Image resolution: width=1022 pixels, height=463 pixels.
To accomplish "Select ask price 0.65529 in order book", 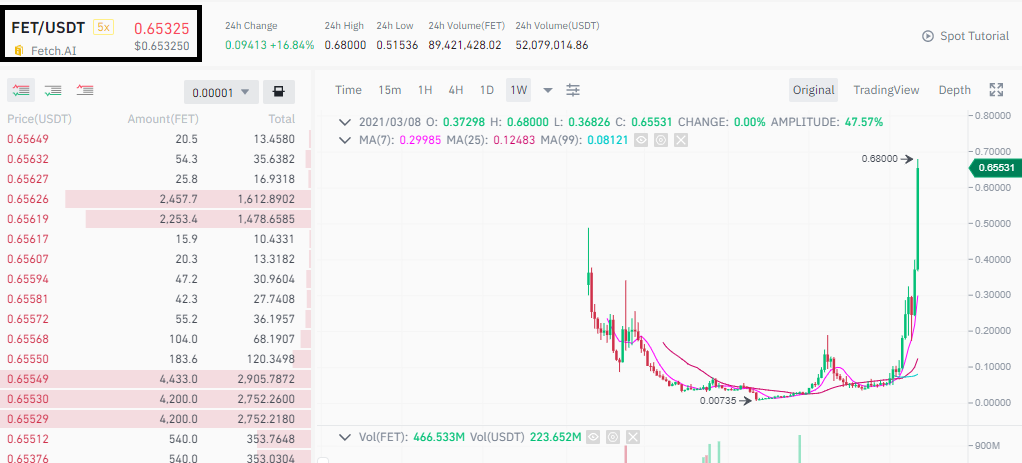I will 28,419.
